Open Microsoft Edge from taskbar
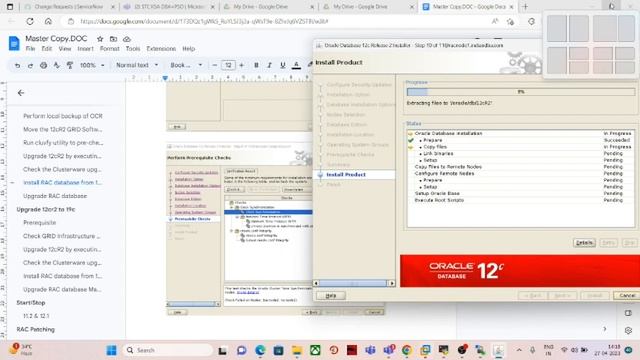 pyautogui.click(x=260, y=350)
